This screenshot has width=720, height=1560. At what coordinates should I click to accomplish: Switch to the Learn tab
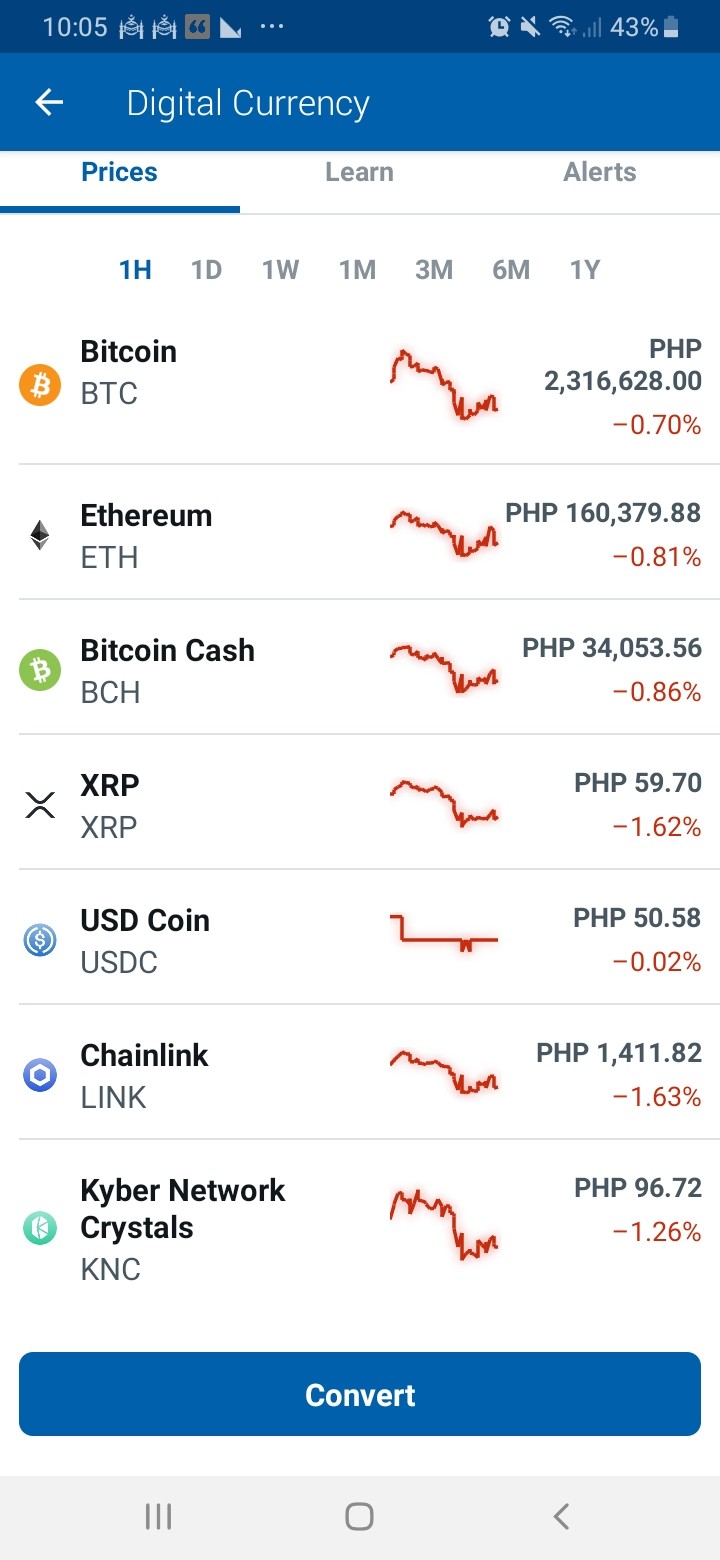359,172
